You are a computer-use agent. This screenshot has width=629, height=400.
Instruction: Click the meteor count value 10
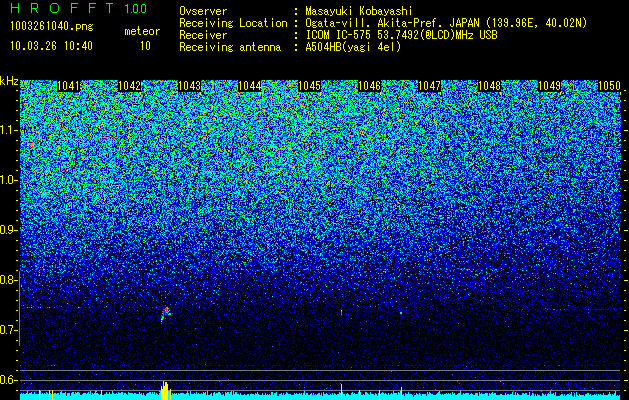[145, 46]
